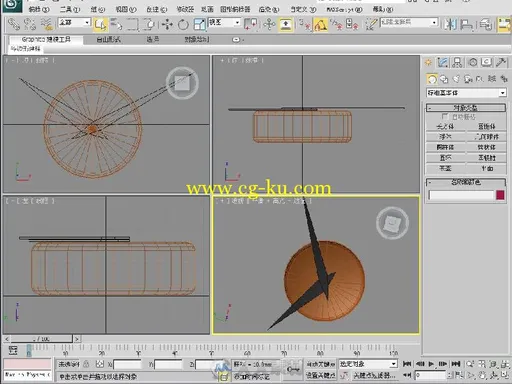Activate the Select and Rotate tool
The width and height of the screenshot is (512, 384).
click(x=183, y=24)
